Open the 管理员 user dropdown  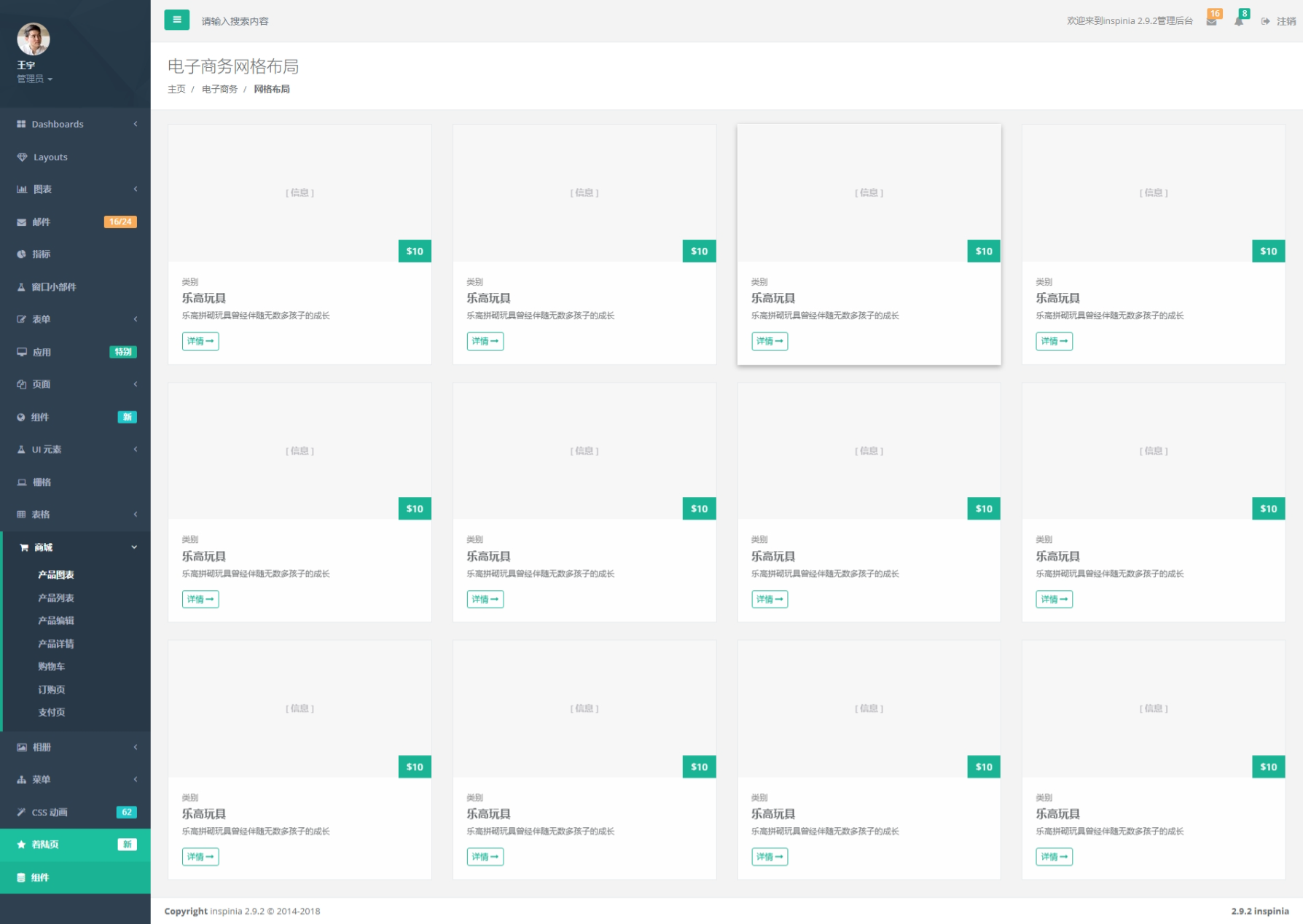click(x=34, y=79)
